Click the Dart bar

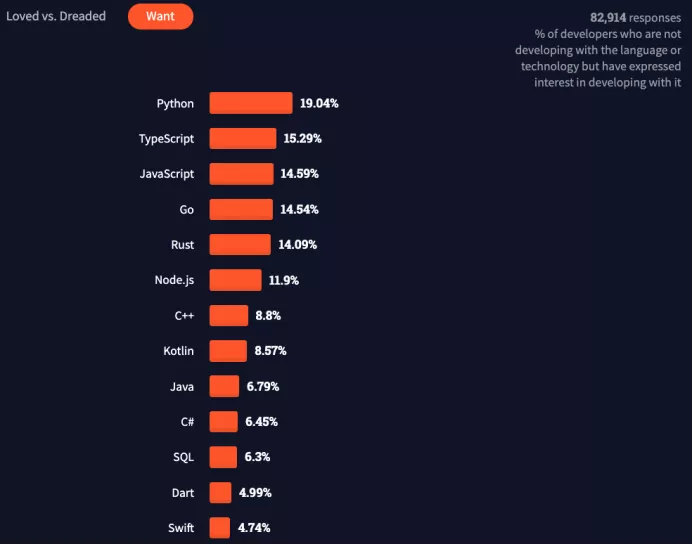coord(220,492)
